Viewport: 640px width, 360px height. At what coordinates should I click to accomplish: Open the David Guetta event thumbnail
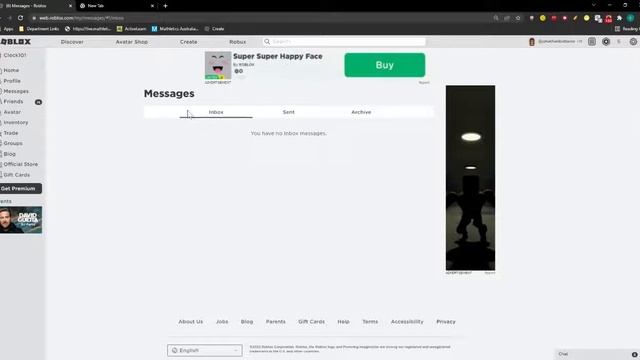(x=21, y=220)
